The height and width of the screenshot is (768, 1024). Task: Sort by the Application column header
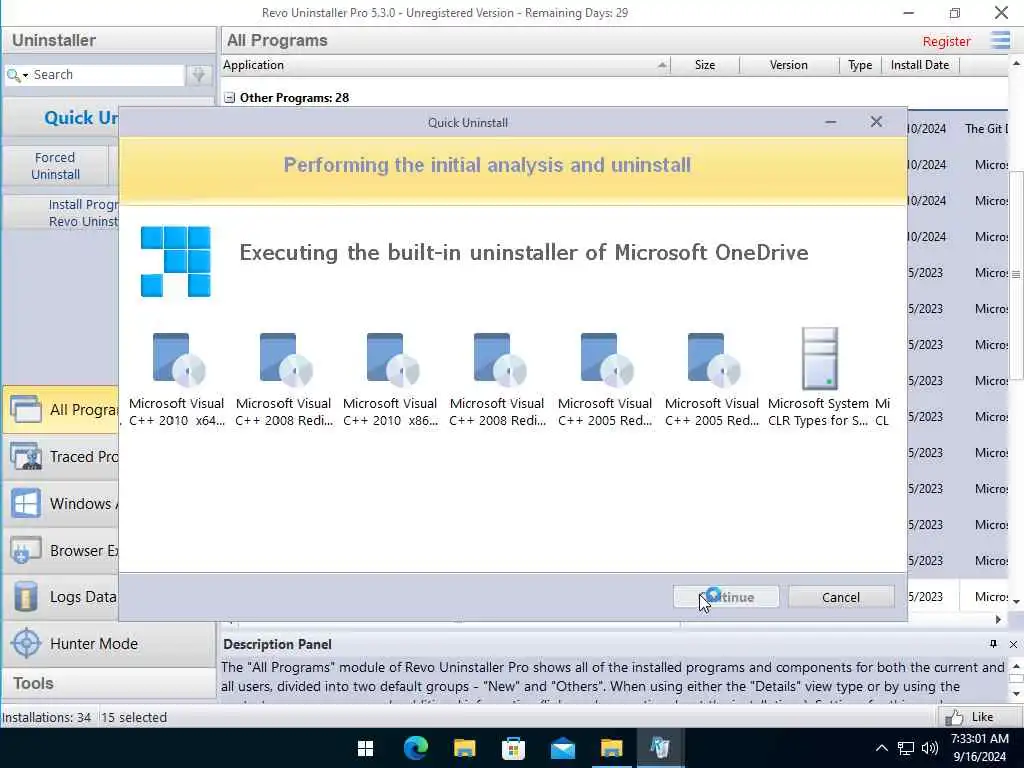[x=445, y=65]
